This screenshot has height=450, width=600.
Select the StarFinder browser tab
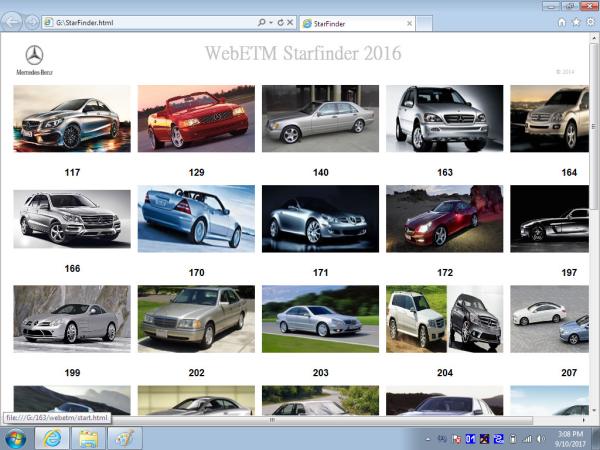click(357, 23)
